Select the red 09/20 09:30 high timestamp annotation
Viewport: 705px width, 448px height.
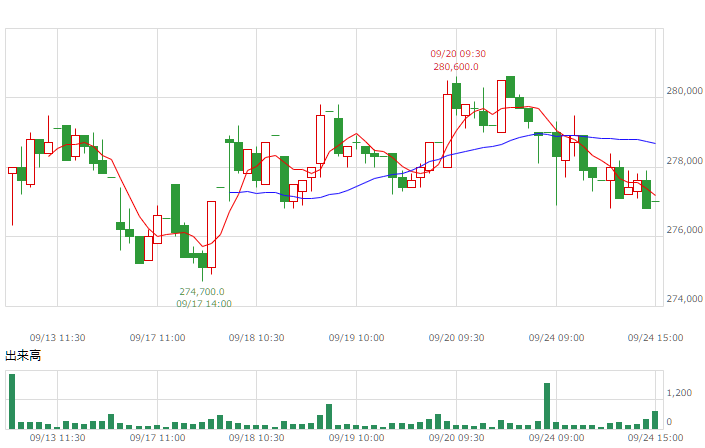(x=458, y=54)
